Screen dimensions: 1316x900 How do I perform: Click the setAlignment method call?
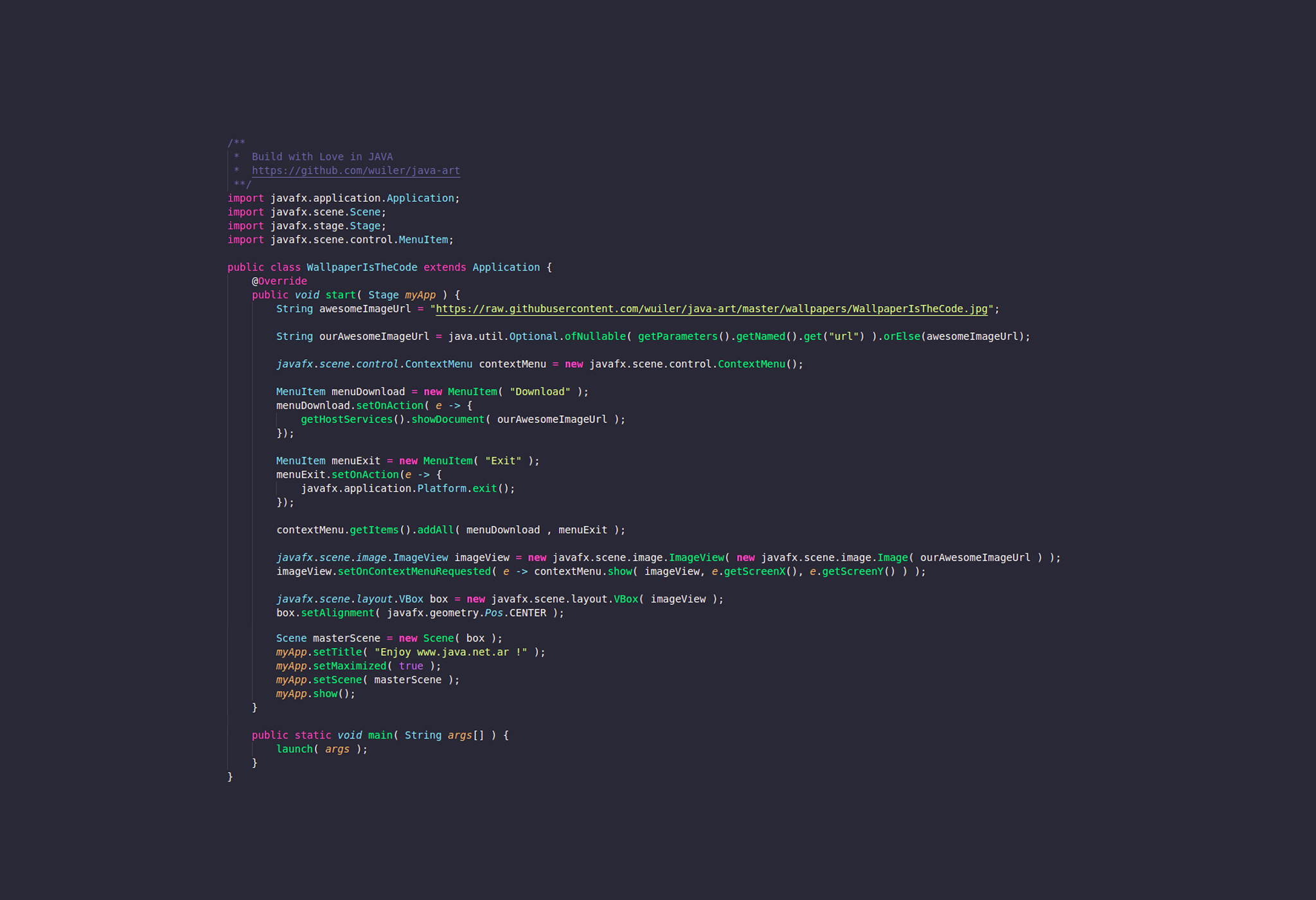click(x=337, y=613)
